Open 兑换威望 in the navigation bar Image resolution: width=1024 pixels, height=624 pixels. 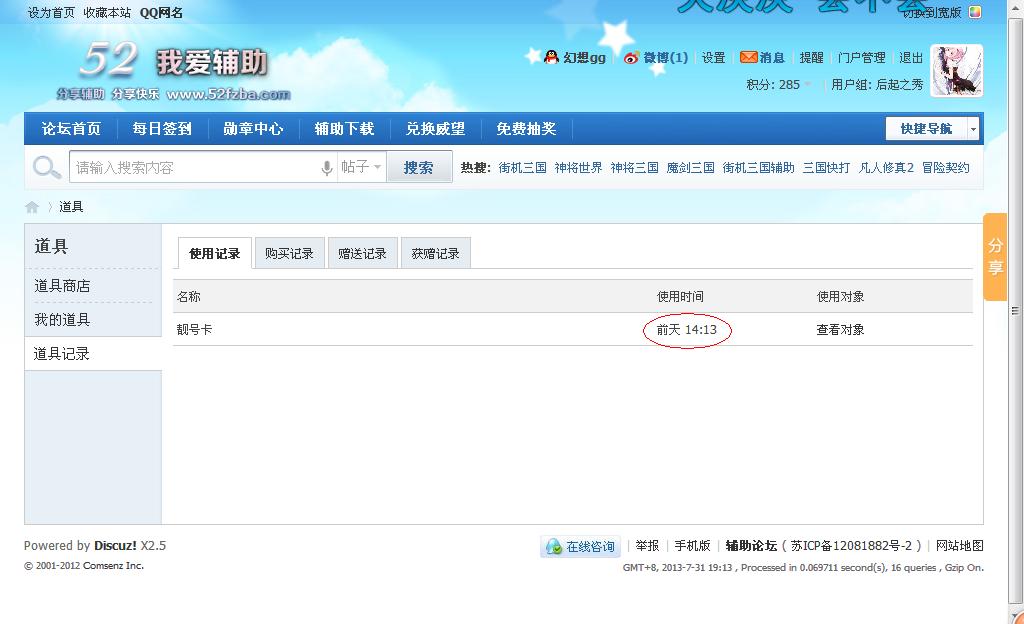coord(435,129)
